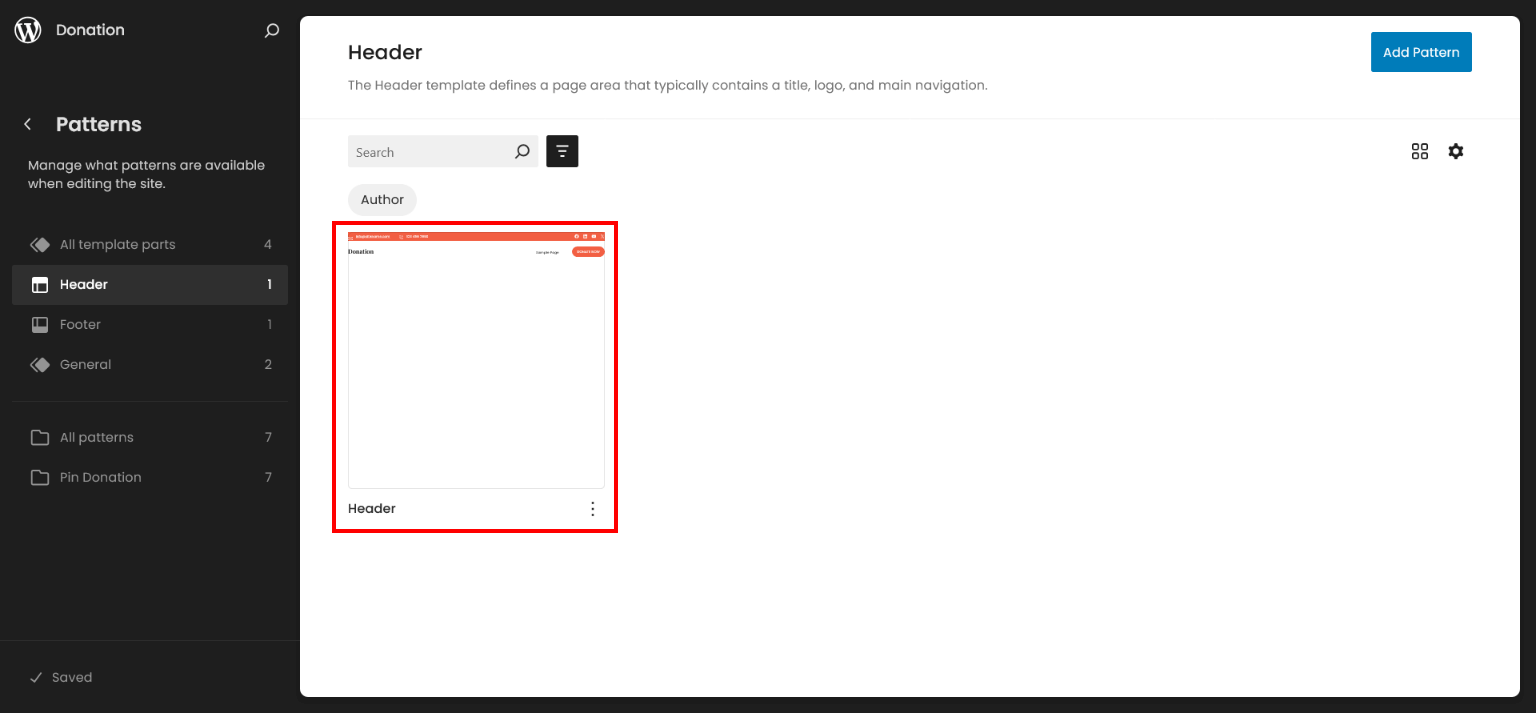The width and height of the screenshot is (1536, 713).
Task: Open the grid layout view icon
Action: pos(1419,151)
